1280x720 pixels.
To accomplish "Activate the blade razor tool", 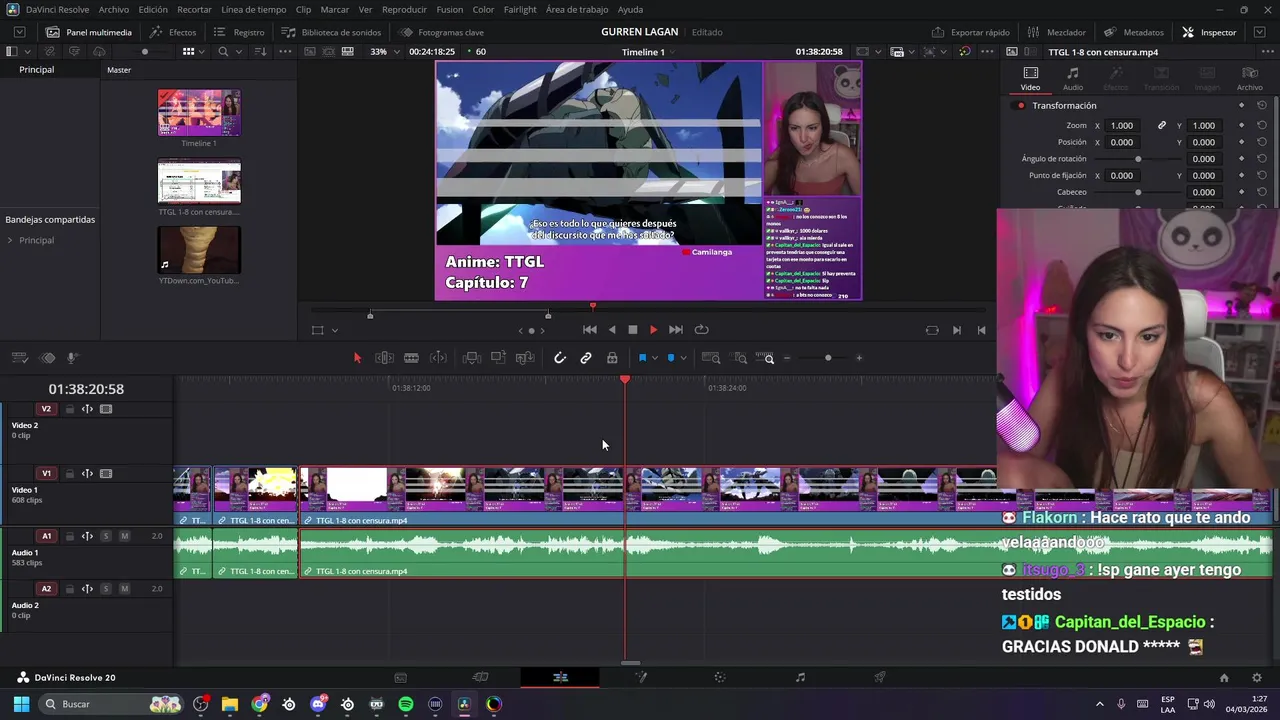I will point(411,358).
